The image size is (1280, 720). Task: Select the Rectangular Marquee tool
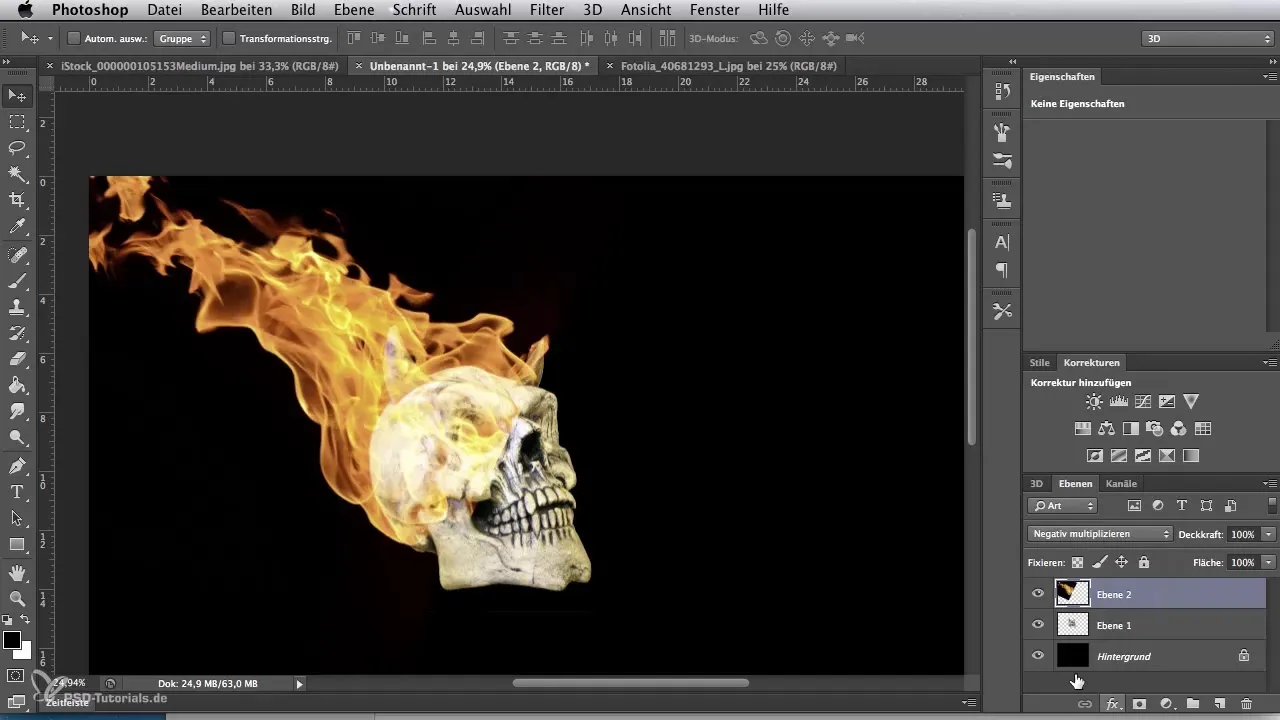click(17, 122)
